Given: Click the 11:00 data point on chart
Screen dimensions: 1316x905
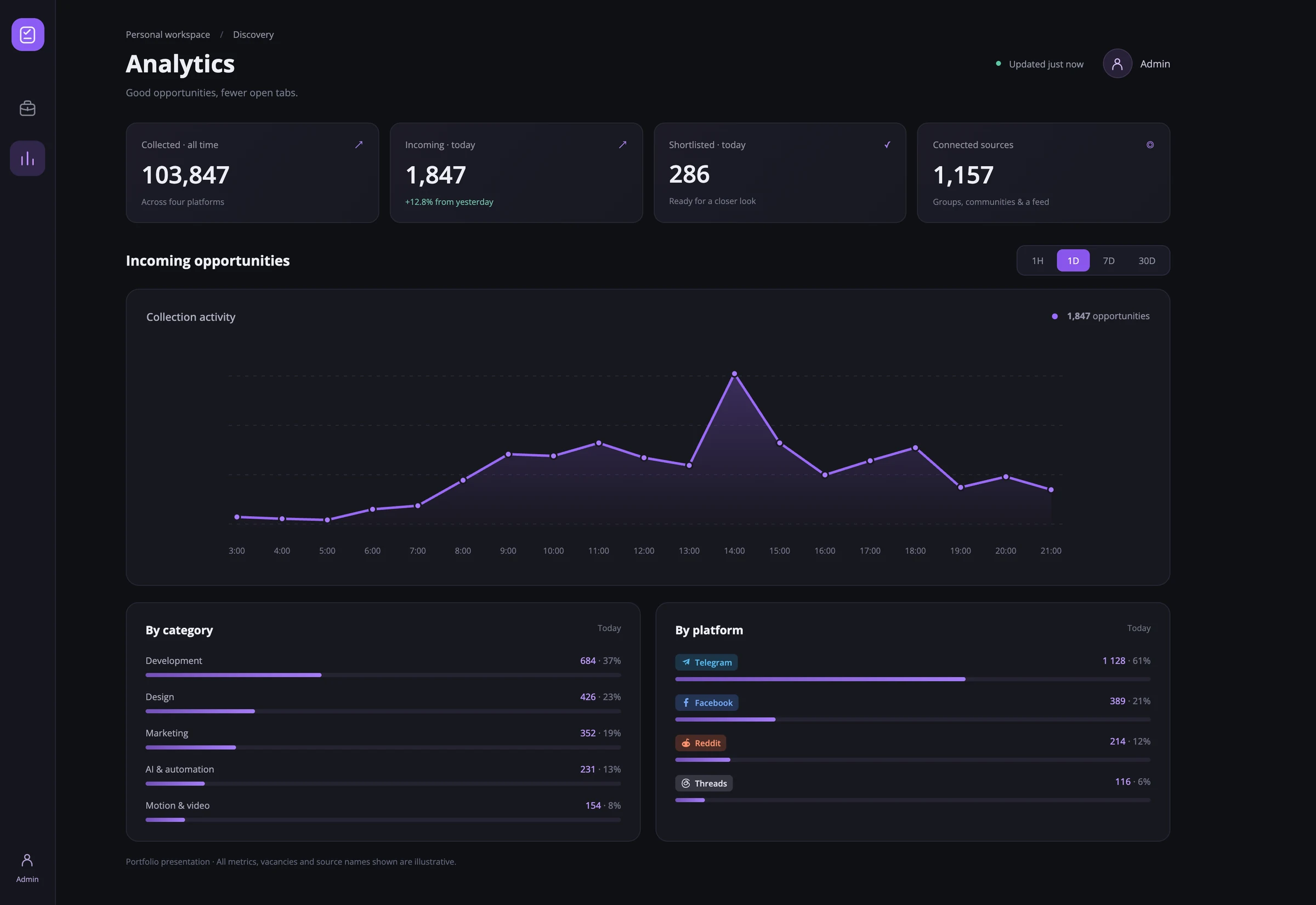Looking at the screenshot, I should click(598, 443).
